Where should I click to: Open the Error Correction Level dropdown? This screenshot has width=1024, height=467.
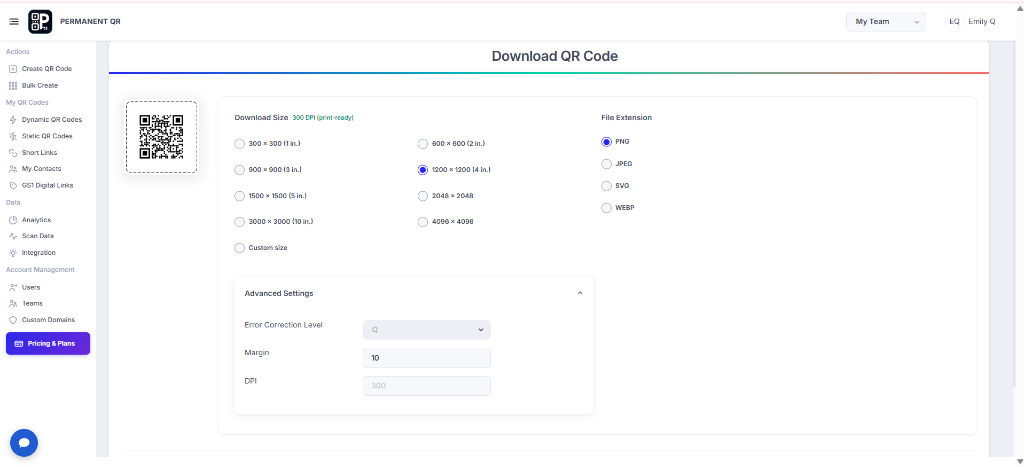coord(426,330)
